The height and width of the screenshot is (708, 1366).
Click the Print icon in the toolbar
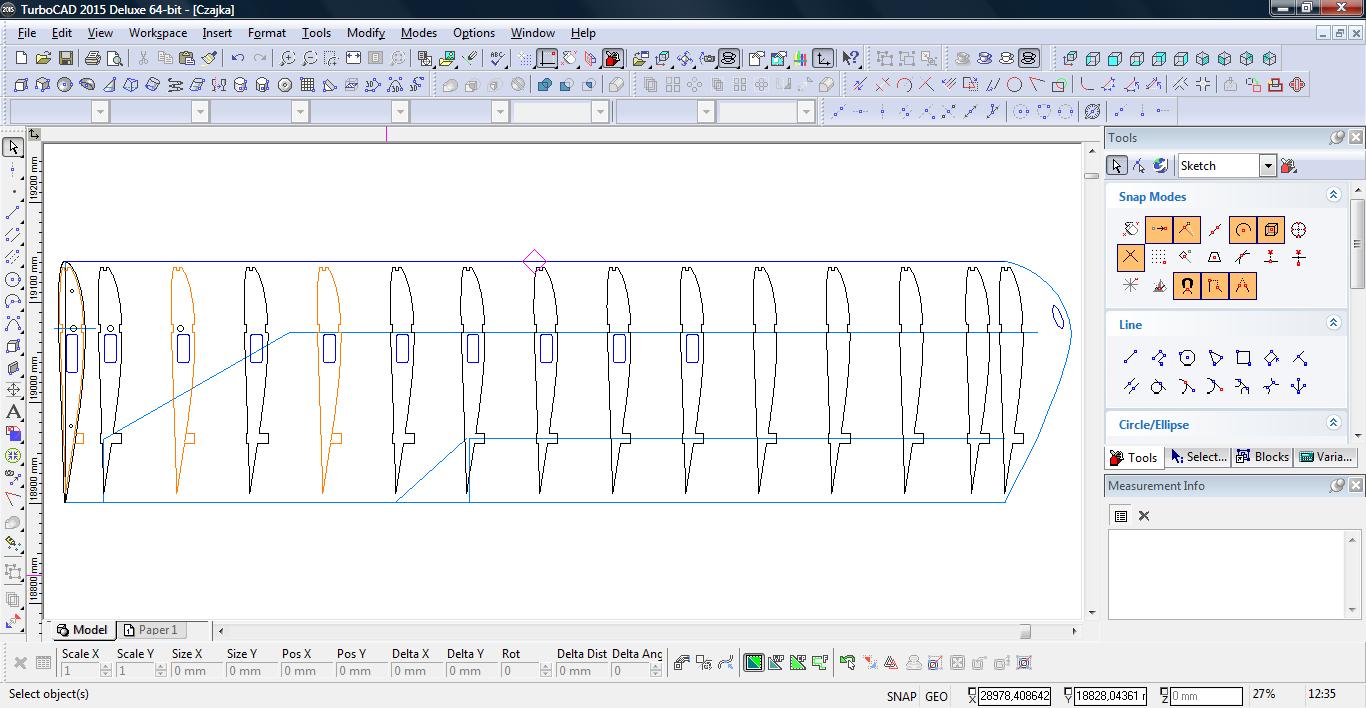[x=94, y=59]
